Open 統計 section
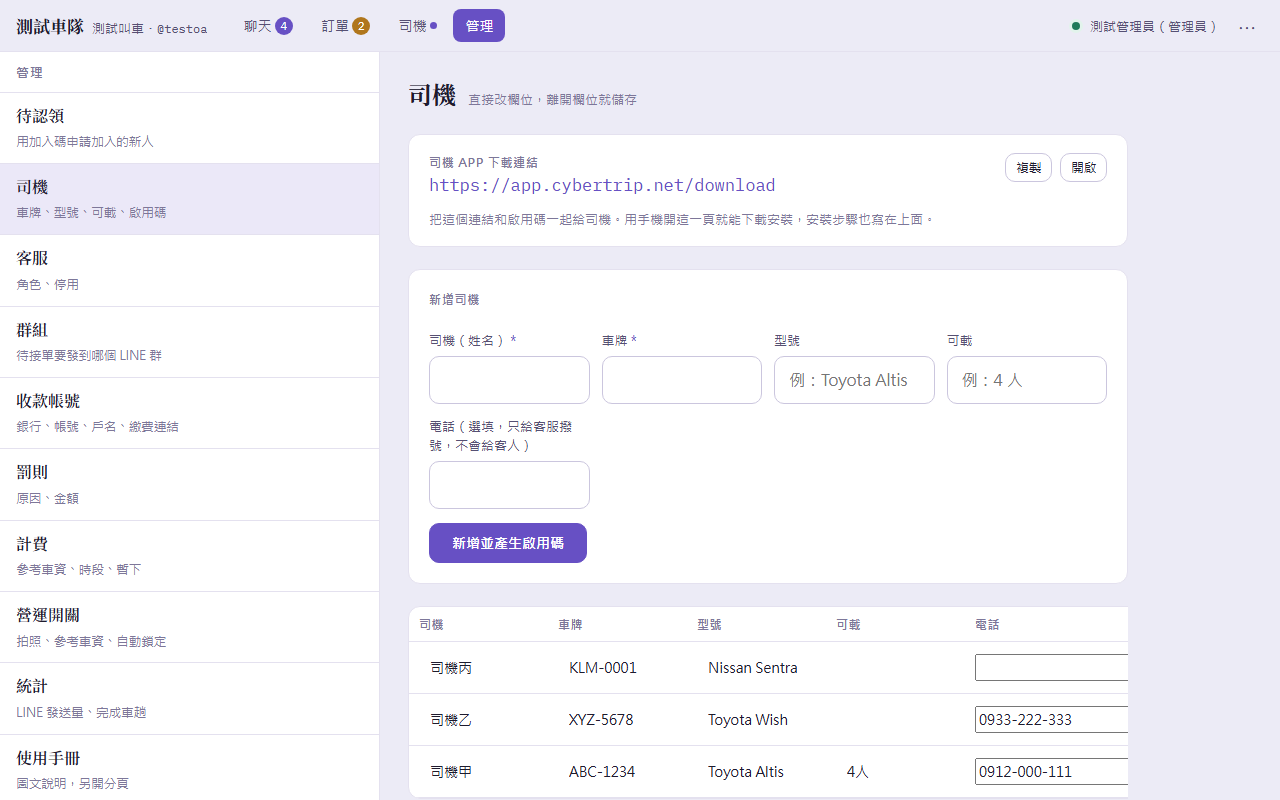 click(190, 698)
